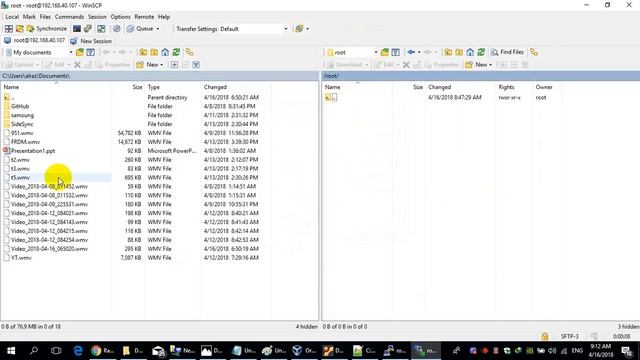Open the New Session tab

pos(91,41)
